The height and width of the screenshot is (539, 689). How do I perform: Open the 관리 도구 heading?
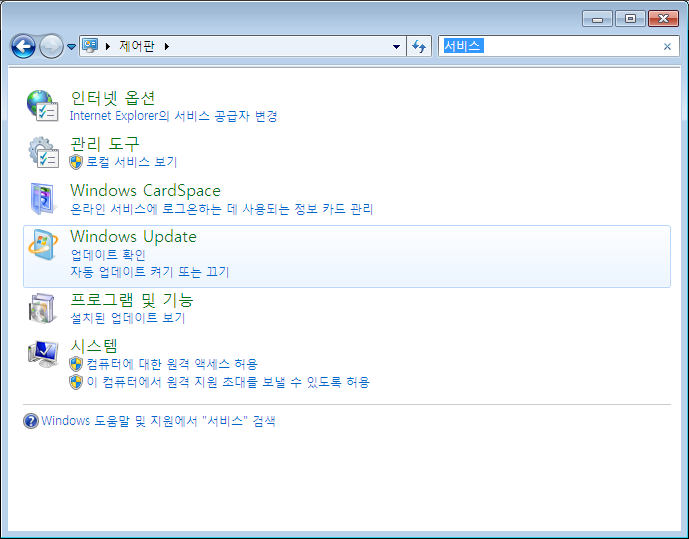[105, 144]
